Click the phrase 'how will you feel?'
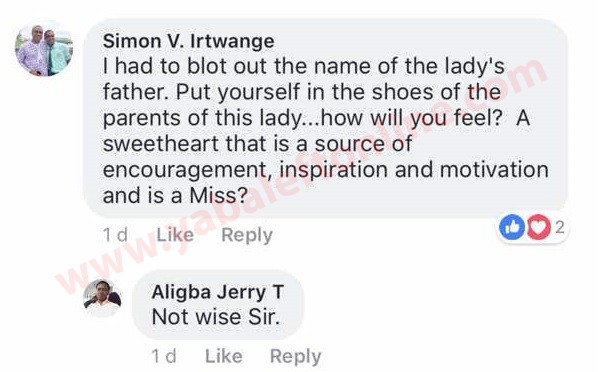Screen dimensions: 606x372 (x=412, y=118)
